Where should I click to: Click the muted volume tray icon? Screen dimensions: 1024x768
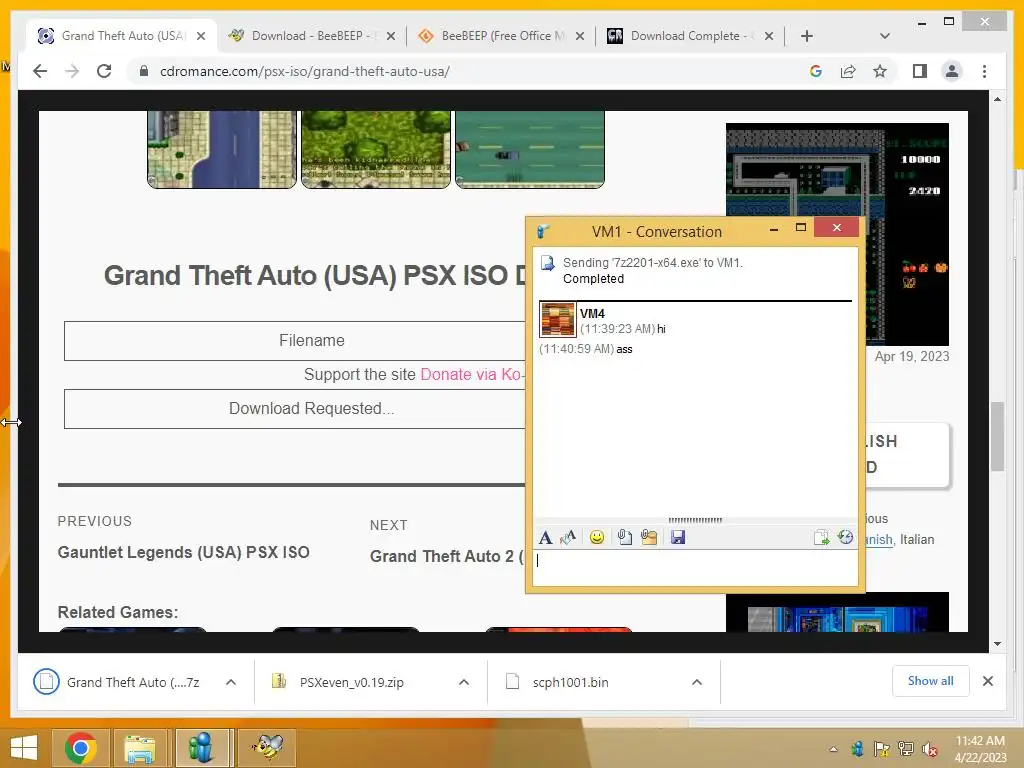coord(930,749)
